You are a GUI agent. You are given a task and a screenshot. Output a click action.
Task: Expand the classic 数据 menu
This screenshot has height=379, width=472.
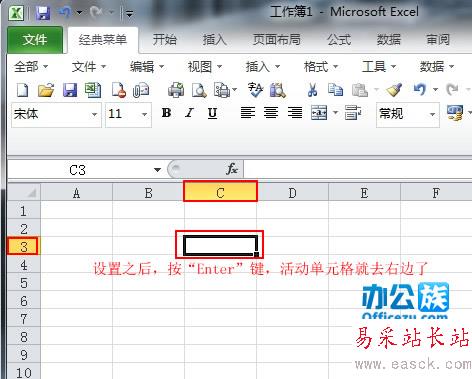tap(437, 67)
